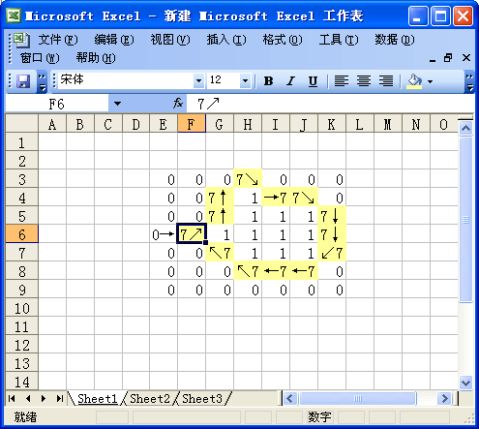The width and height of the screenshot is (479, 429).
Task: Click the formula bar showing 7↗
Action: coord(330,104)
